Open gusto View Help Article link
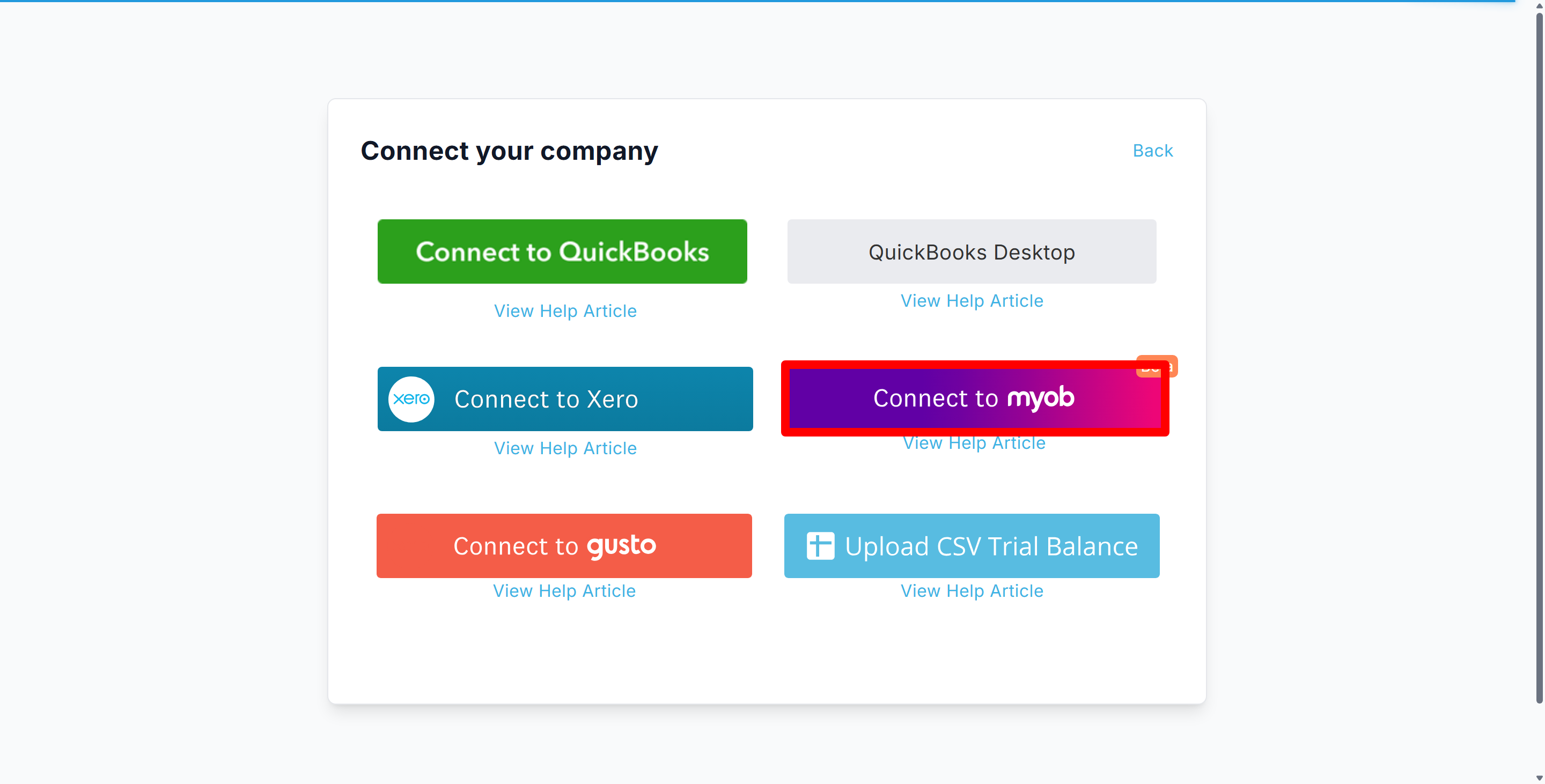 coord(564,591)
